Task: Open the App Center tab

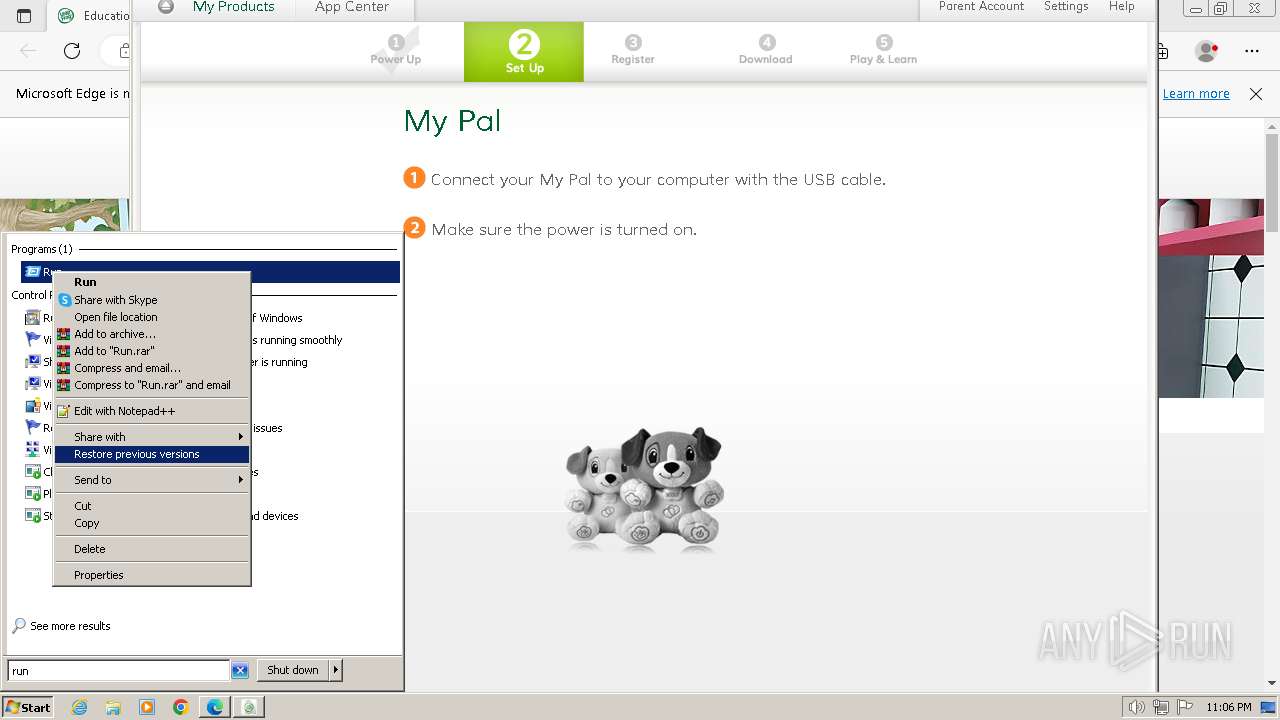Action: [x=352, y=7]
